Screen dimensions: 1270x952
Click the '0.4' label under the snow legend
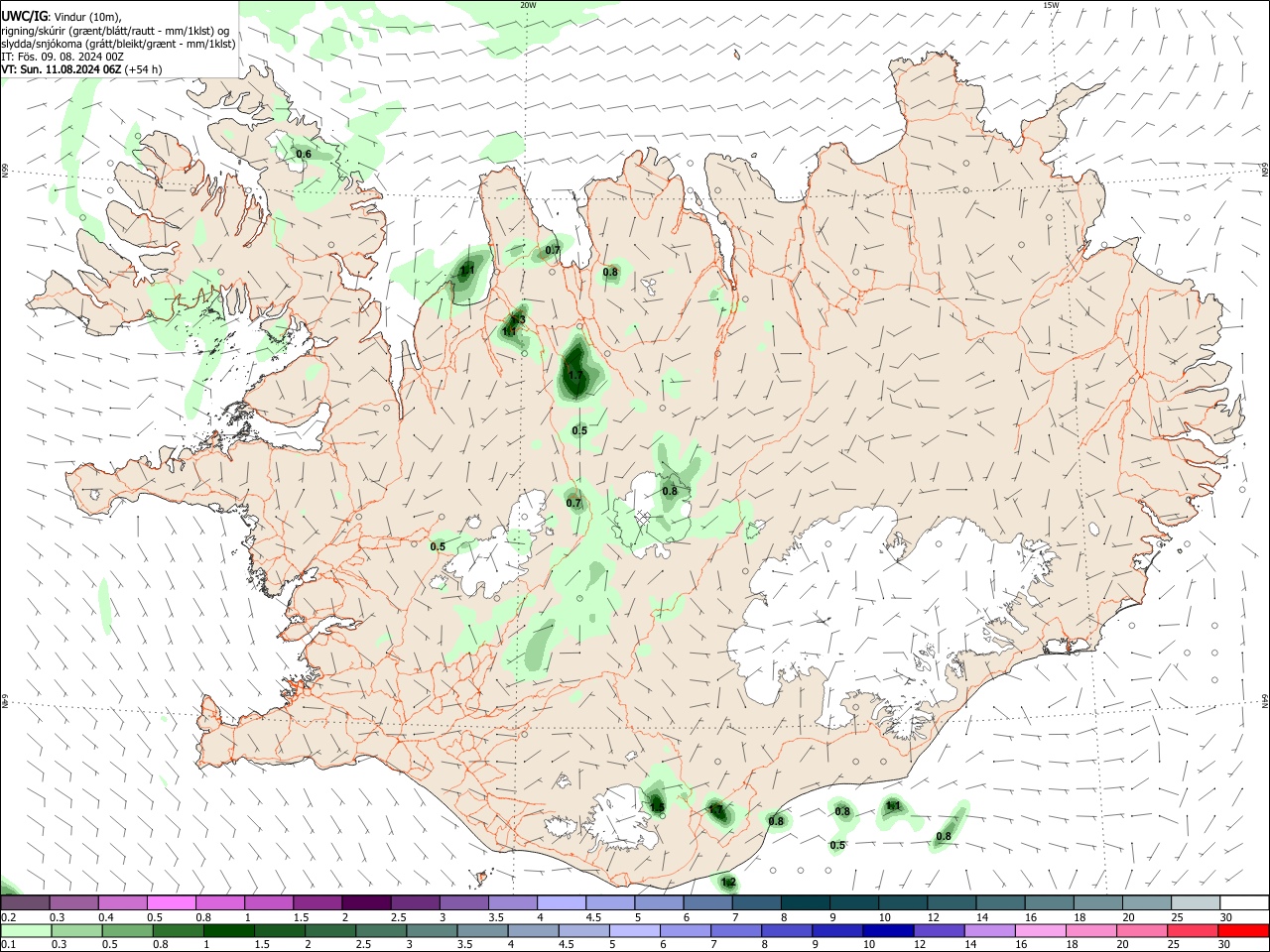click(x=106, y=917)
